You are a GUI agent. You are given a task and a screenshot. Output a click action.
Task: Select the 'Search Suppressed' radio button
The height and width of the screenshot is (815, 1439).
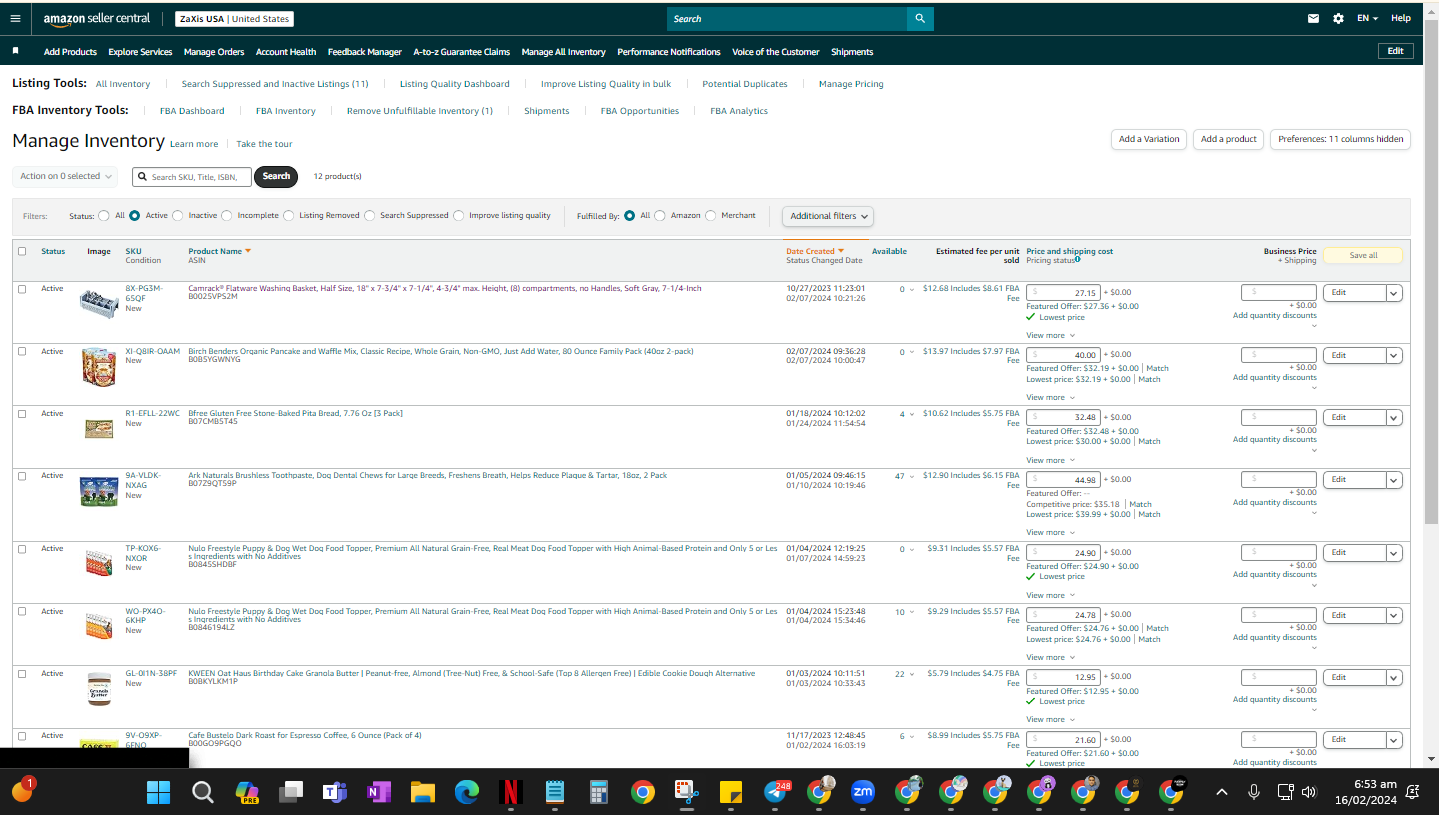pyautogui.click(x=370, y=215)
